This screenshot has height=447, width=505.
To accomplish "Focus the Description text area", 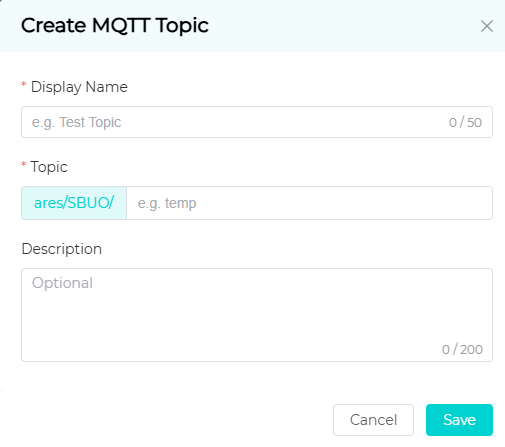I will coord(257,315).
